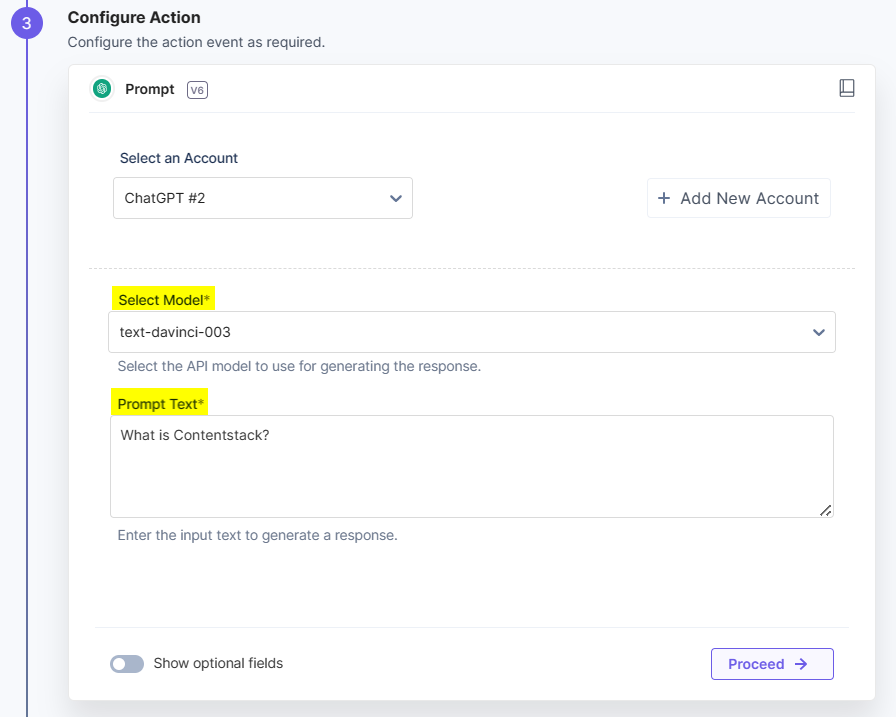Click 'Enter the input text' helper text
896x717 pixels.
[x=257, y=535]
